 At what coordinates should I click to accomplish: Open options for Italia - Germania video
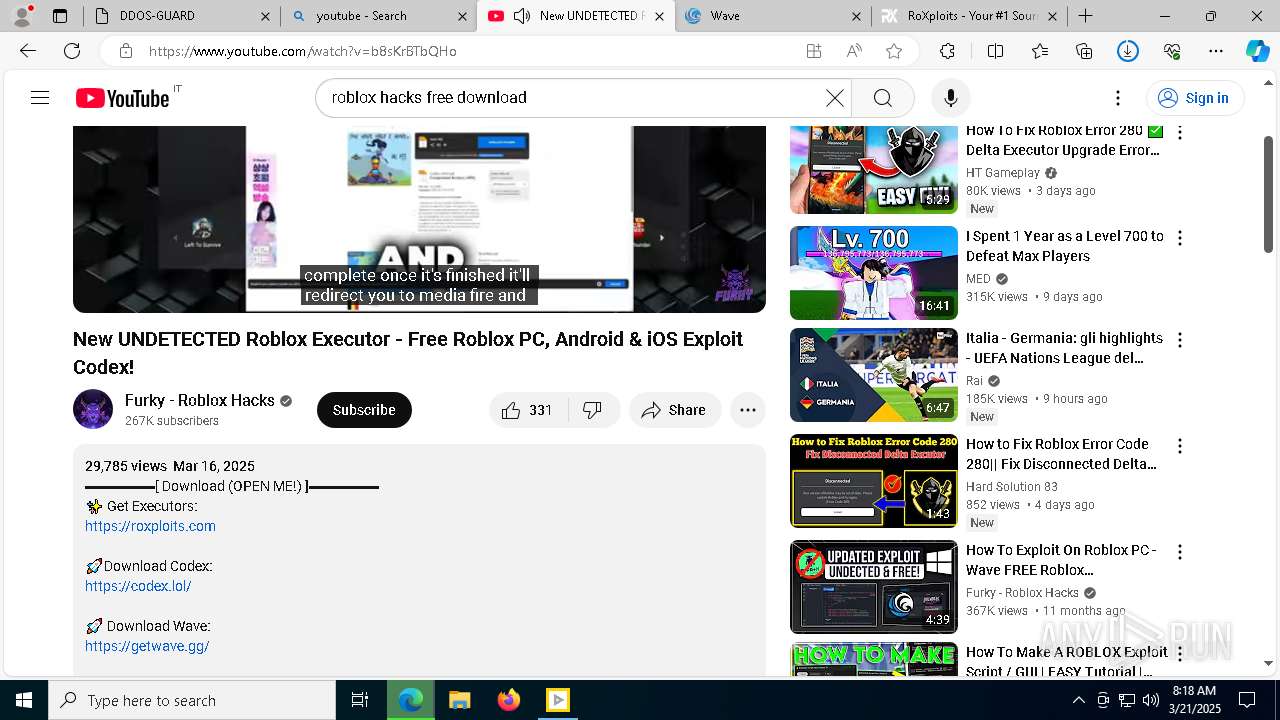(1180, 340)
